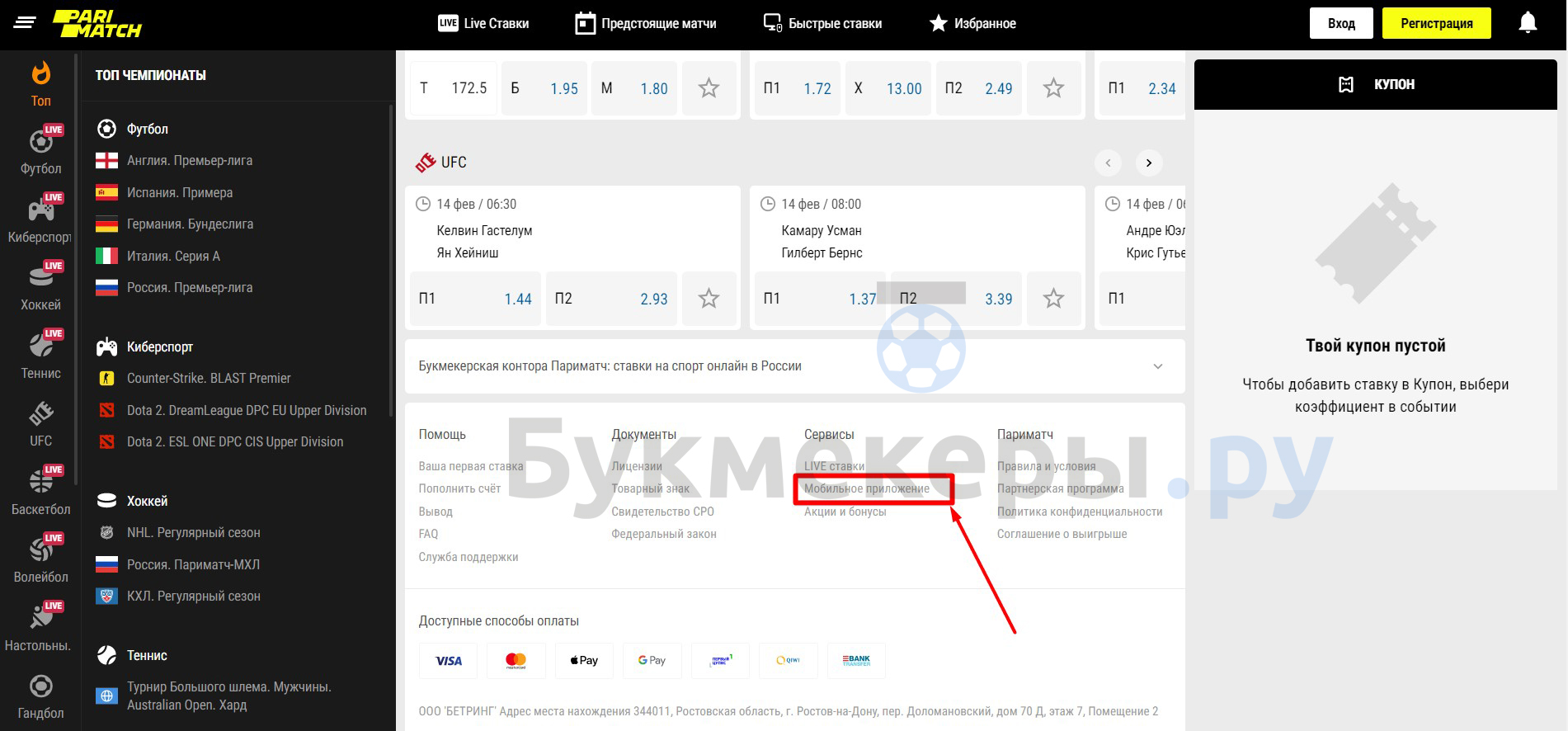Viewport: 1568px width, 731px height.
Task: Open Италия. Серия А championship
Action: [x=173, y=256]
